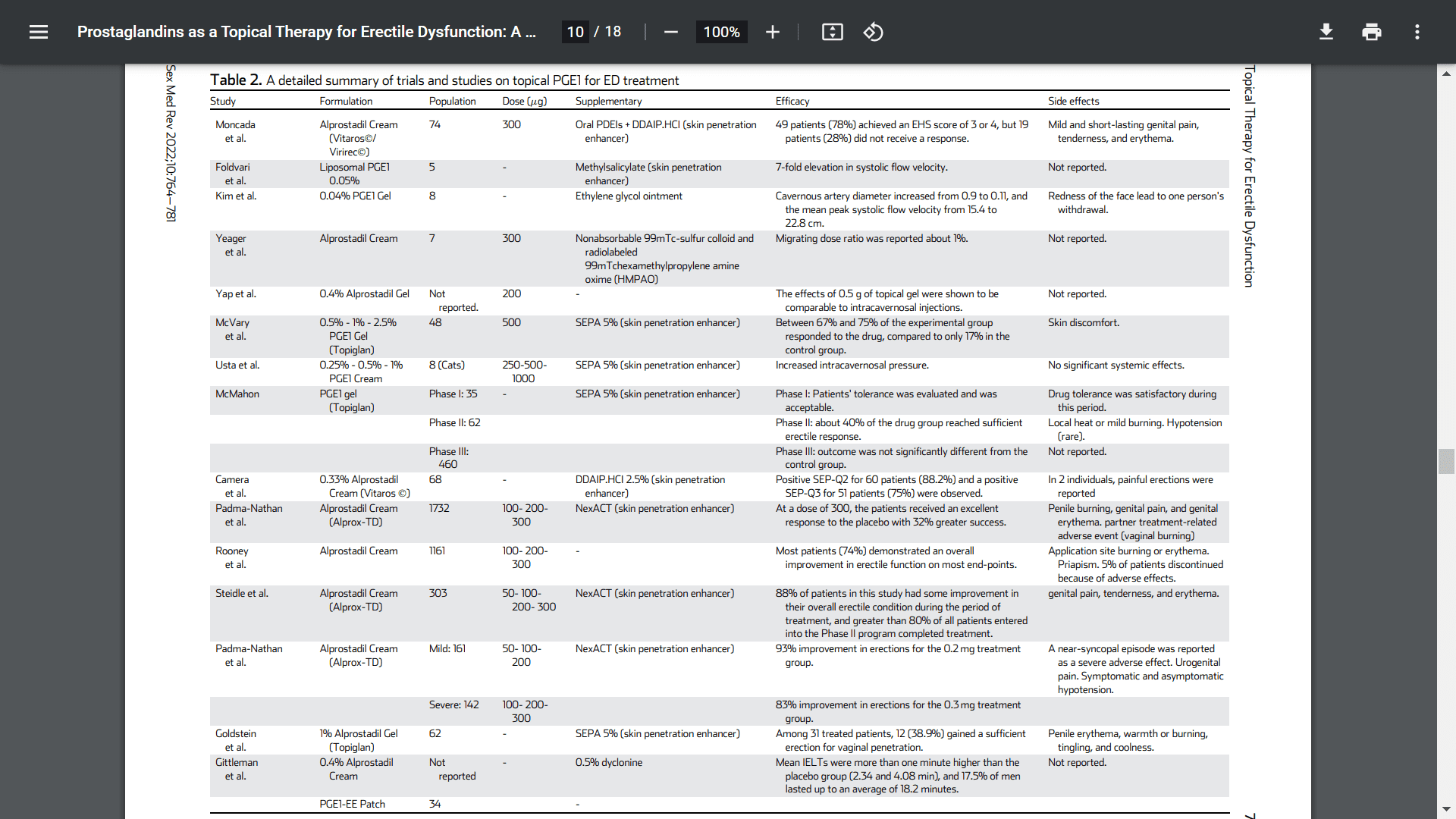Click the 'Moncada' study cell
Image resolution: width=1456 pixels, height=819 pixels.
[235, 131]
